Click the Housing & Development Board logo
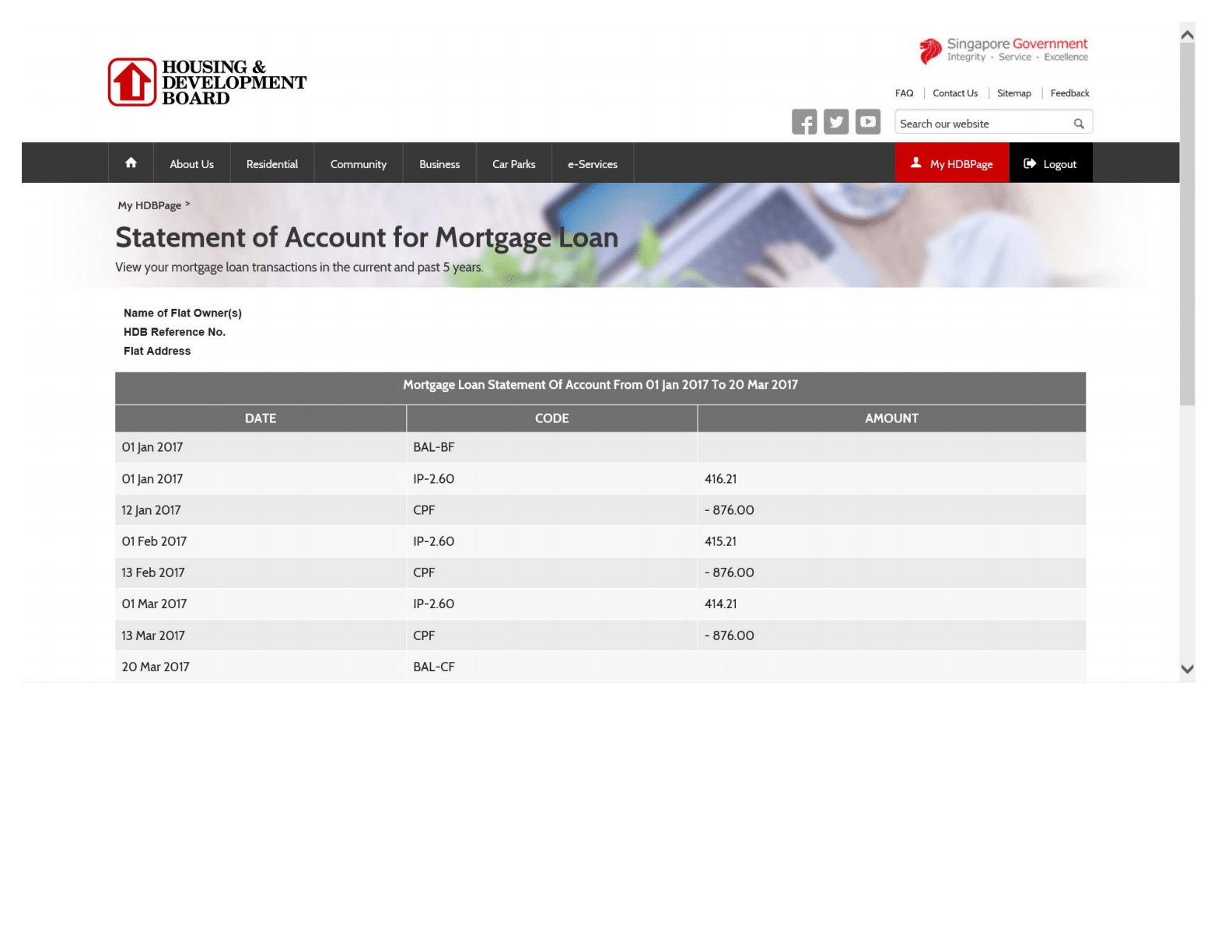The width and height of the screenshot is (1232, 952). (207, 82)
